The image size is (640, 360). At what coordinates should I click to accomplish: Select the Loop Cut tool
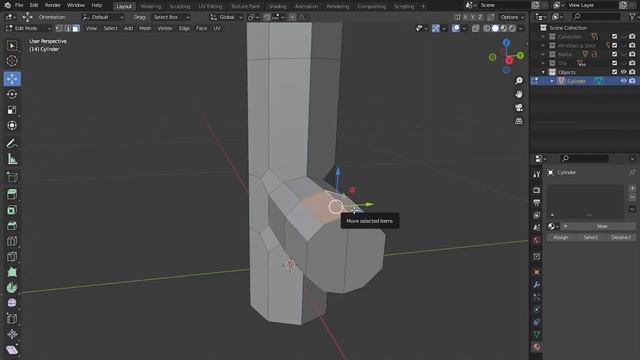(x=12, y=241)
